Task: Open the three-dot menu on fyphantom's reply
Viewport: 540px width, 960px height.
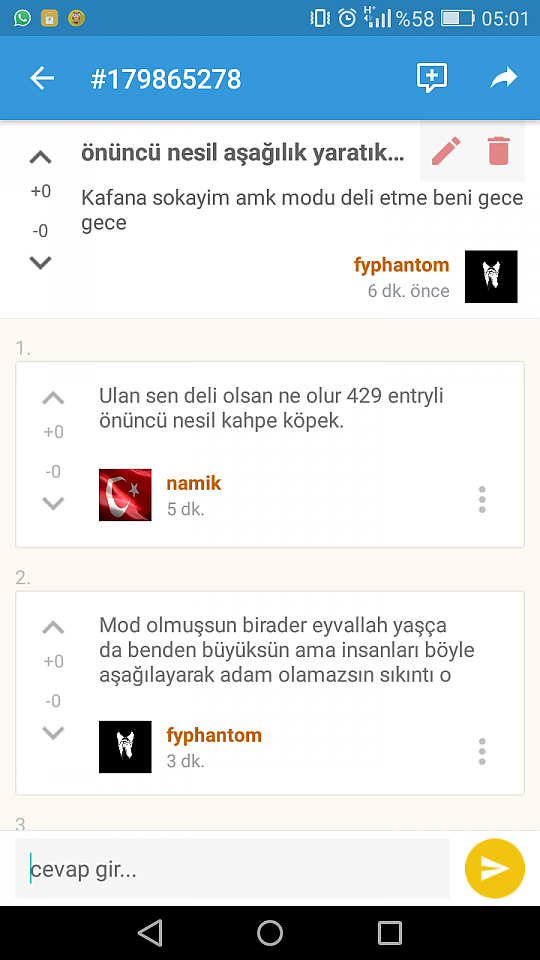Action: (x=482, y=751)
